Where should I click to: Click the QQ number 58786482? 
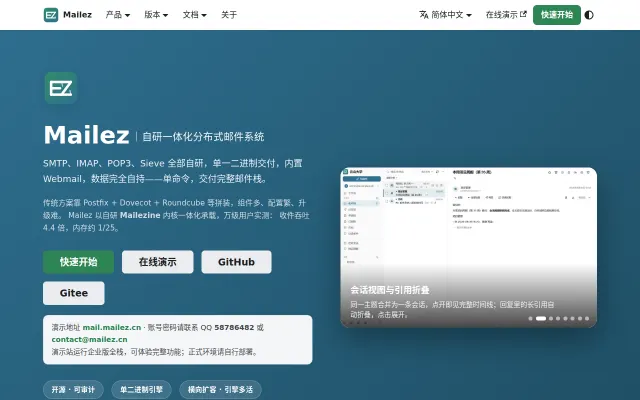point(234,327)
